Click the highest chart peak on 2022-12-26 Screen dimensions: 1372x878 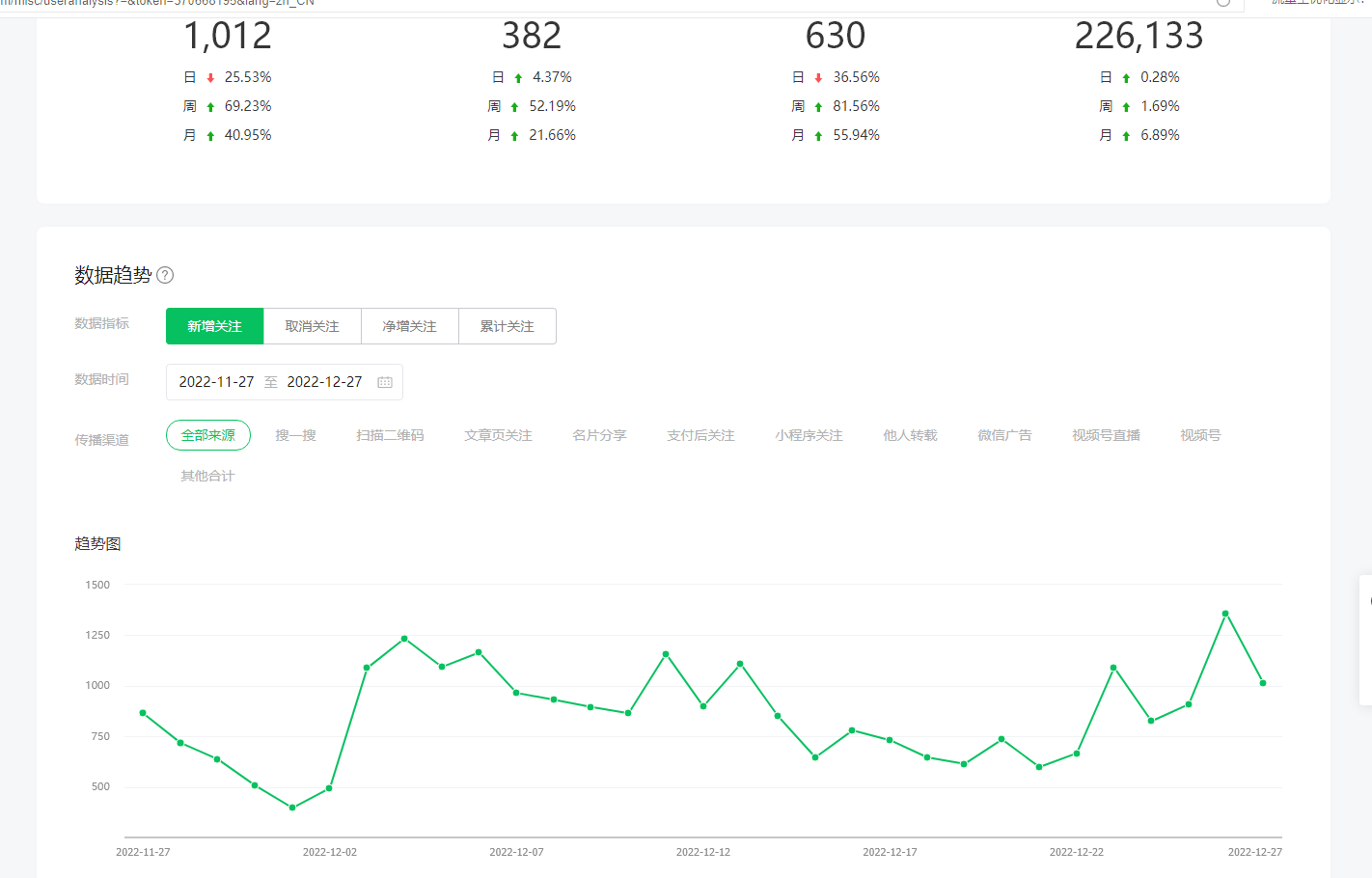point(1225,614)
